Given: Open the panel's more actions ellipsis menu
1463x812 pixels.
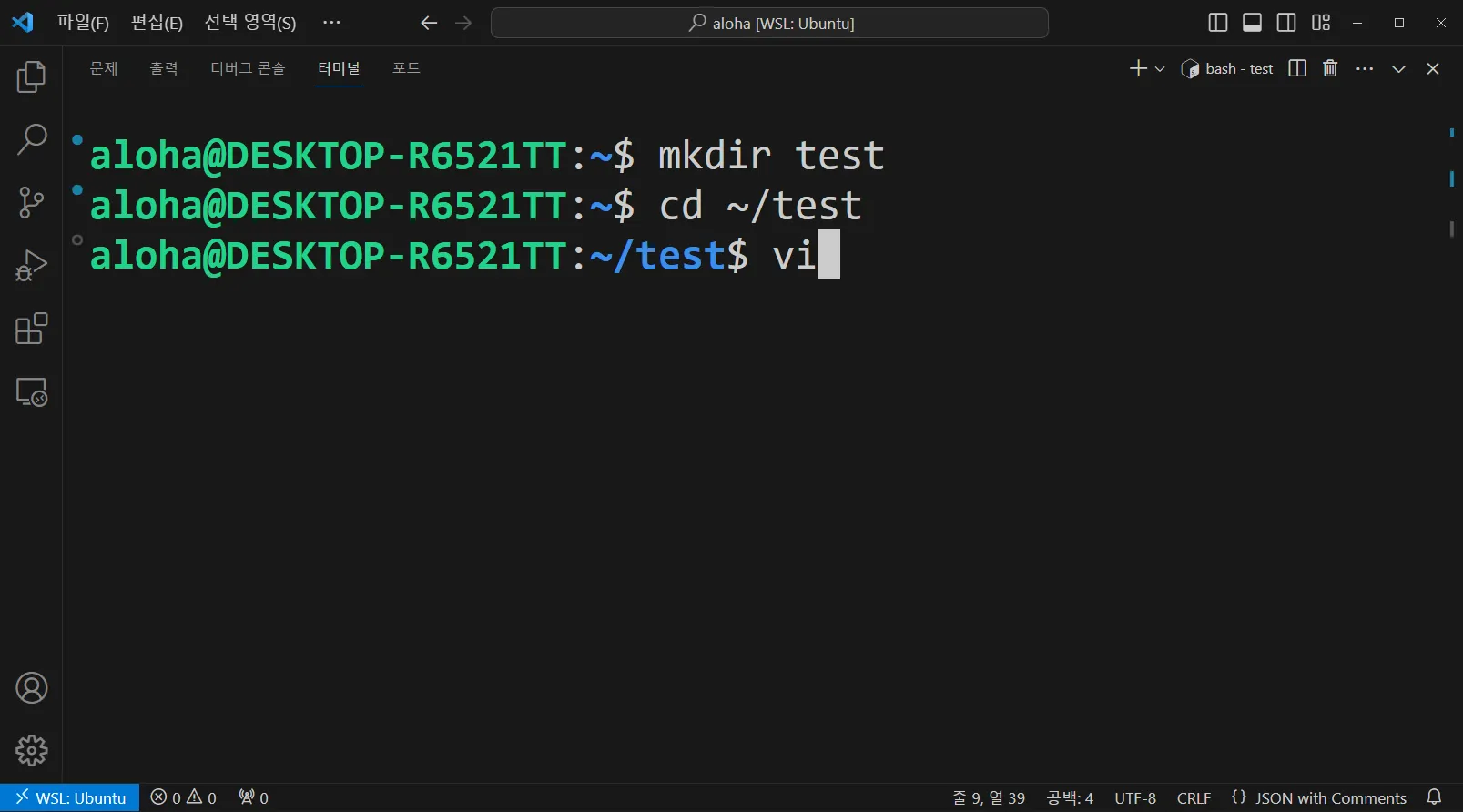Looking at the screenshot, I should 1364,68.
